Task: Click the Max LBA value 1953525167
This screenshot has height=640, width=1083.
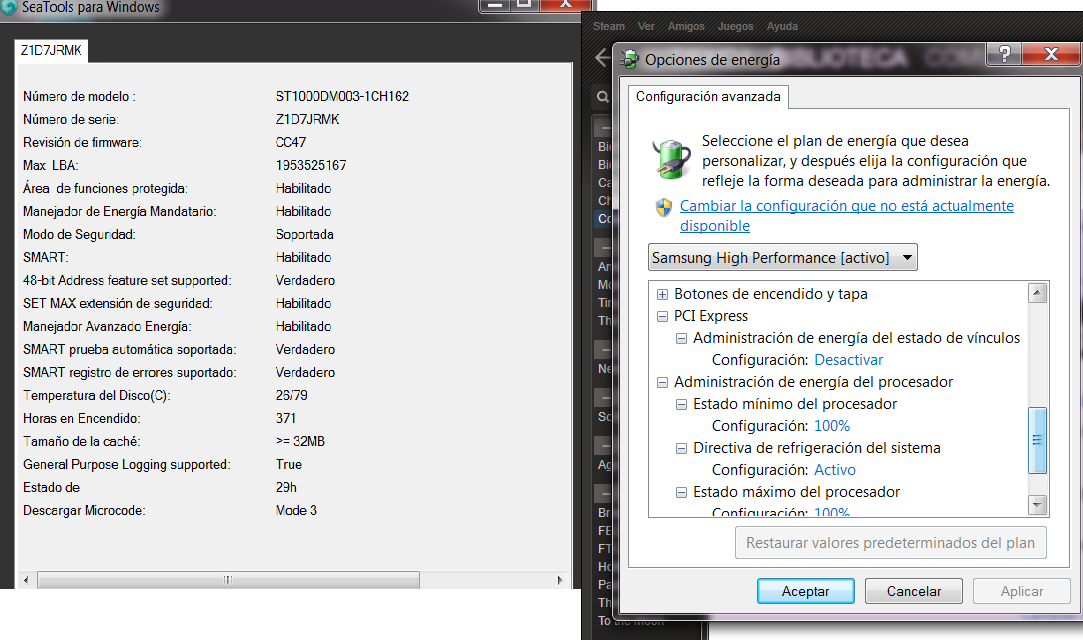Action: point(311,166)
